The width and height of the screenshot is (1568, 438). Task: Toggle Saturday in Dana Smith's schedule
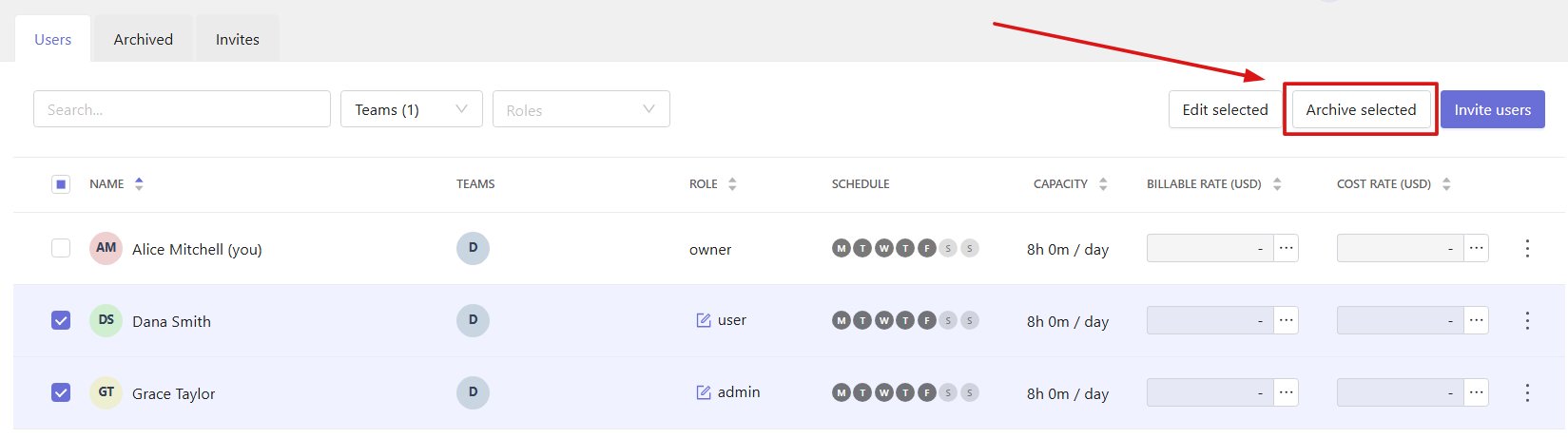(x=948, y=320)
